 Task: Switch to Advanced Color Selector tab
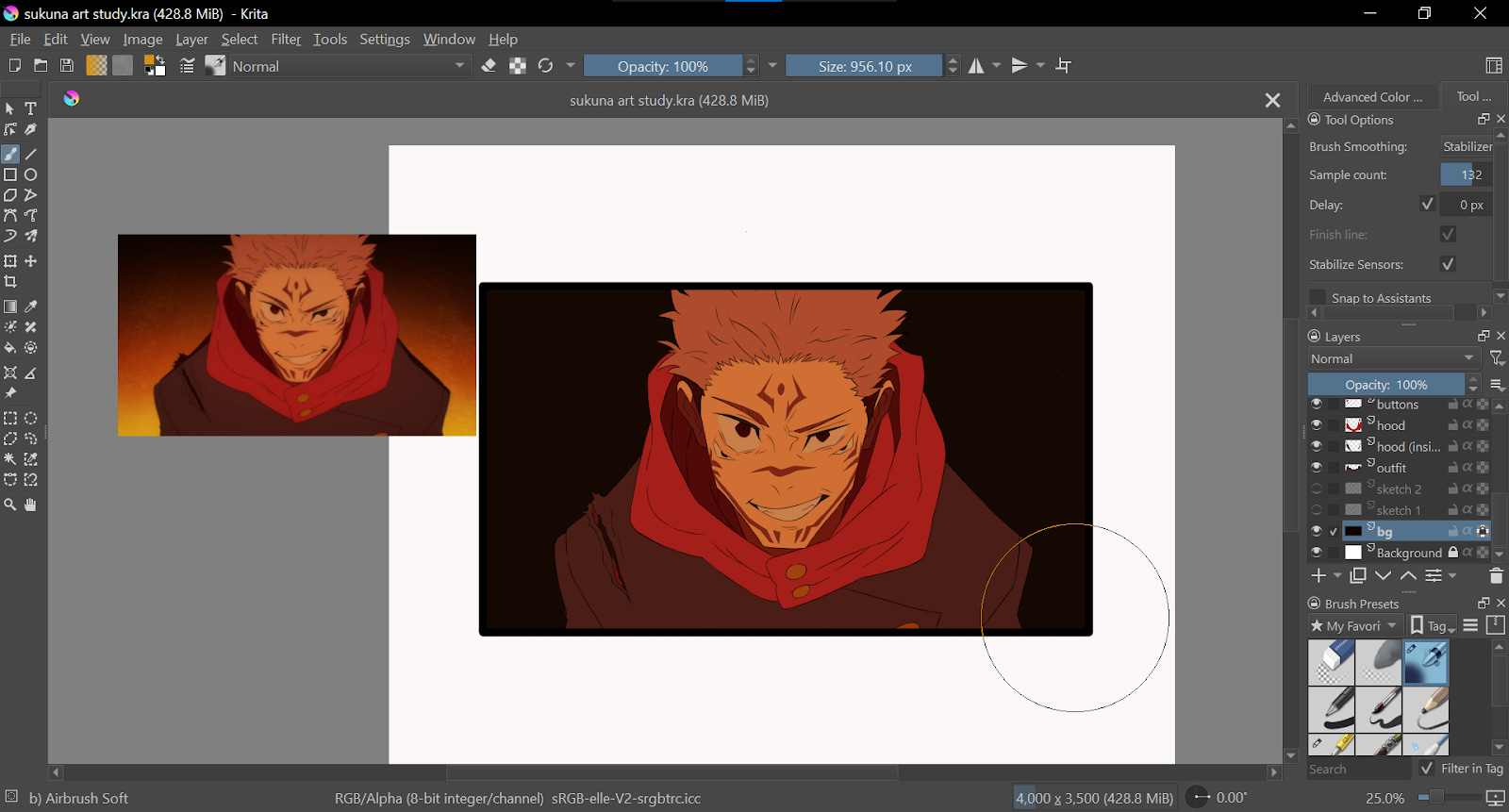coord(1372,97)
